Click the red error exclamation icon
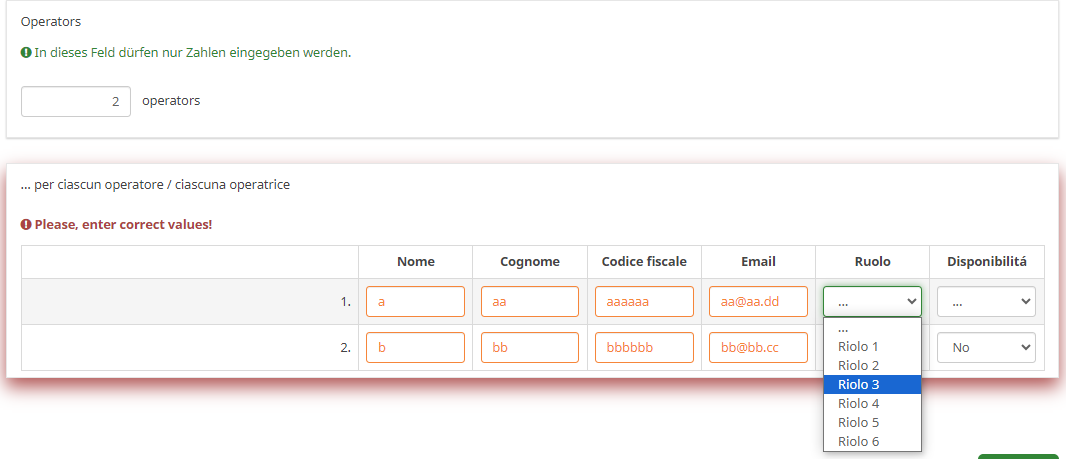This screenshot has height=459, width=1066. 26,225
